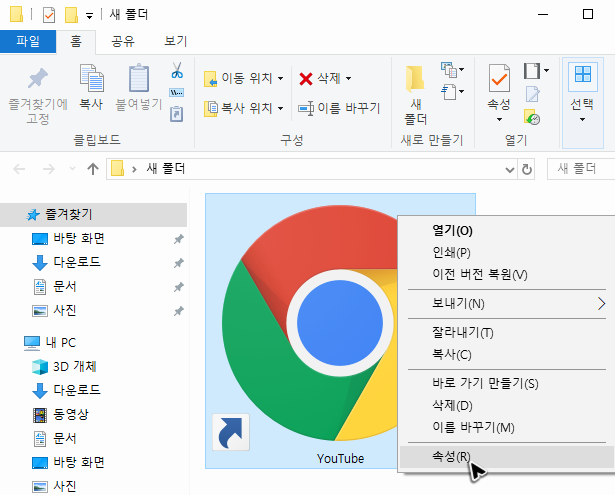Image resolution: width=615 pixels, height=495 pixels.
Task: Open the New item dropdown icon
Action: (x=452, y=70)
